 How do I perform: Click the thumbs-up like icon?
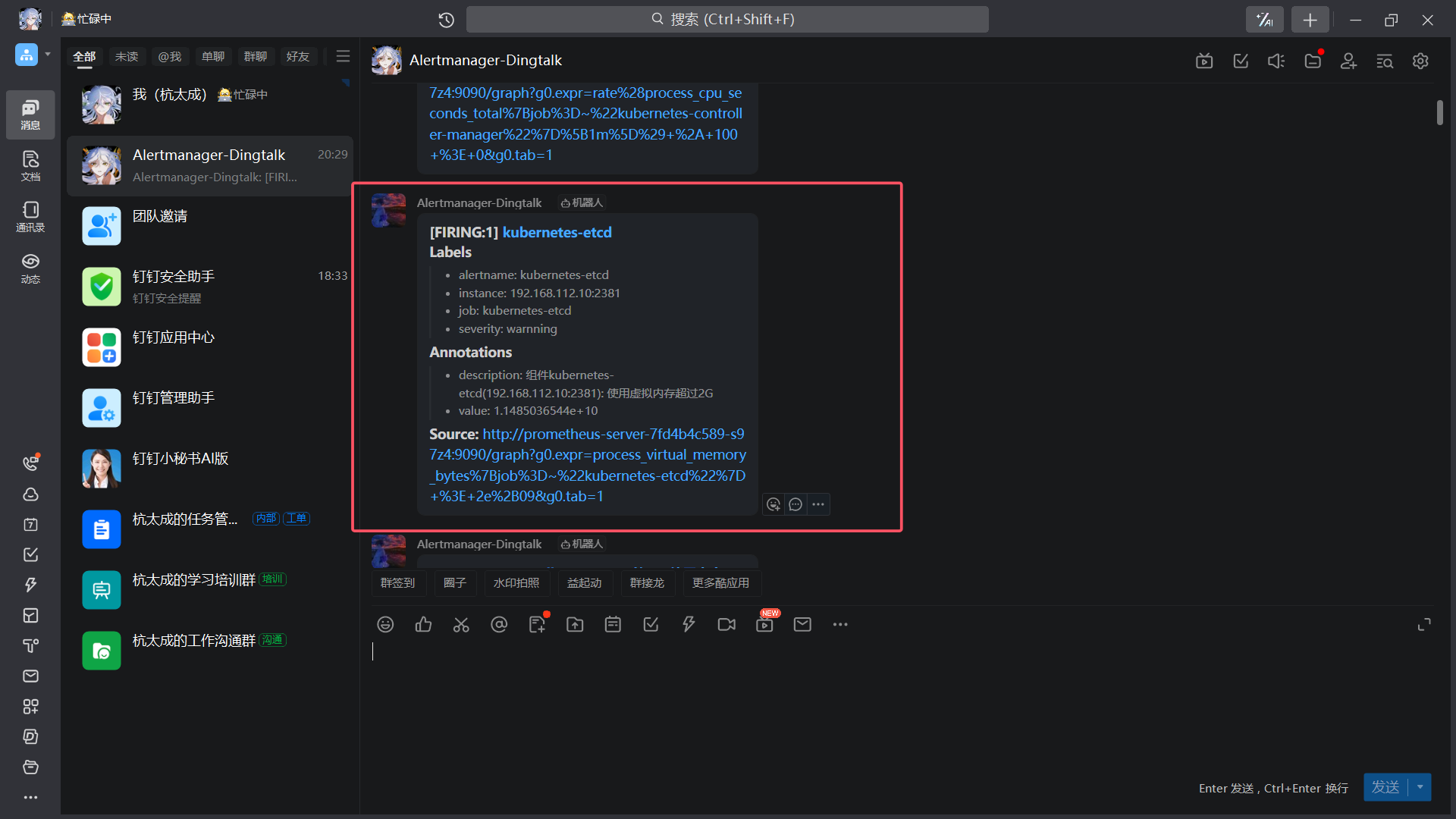[x=423, y=624]
